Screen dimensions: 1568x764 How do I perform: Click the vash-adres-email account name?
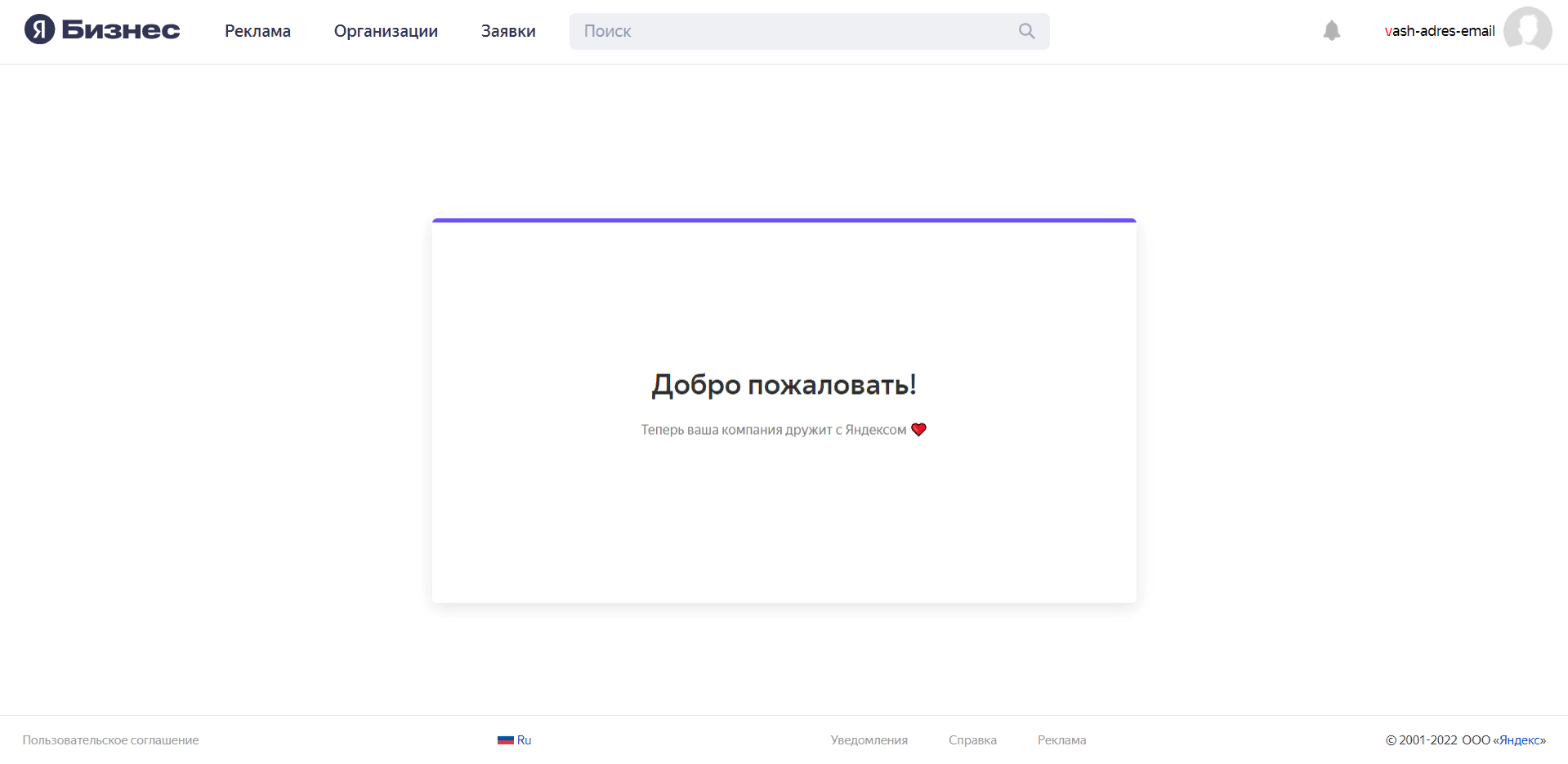[1440, 31]
